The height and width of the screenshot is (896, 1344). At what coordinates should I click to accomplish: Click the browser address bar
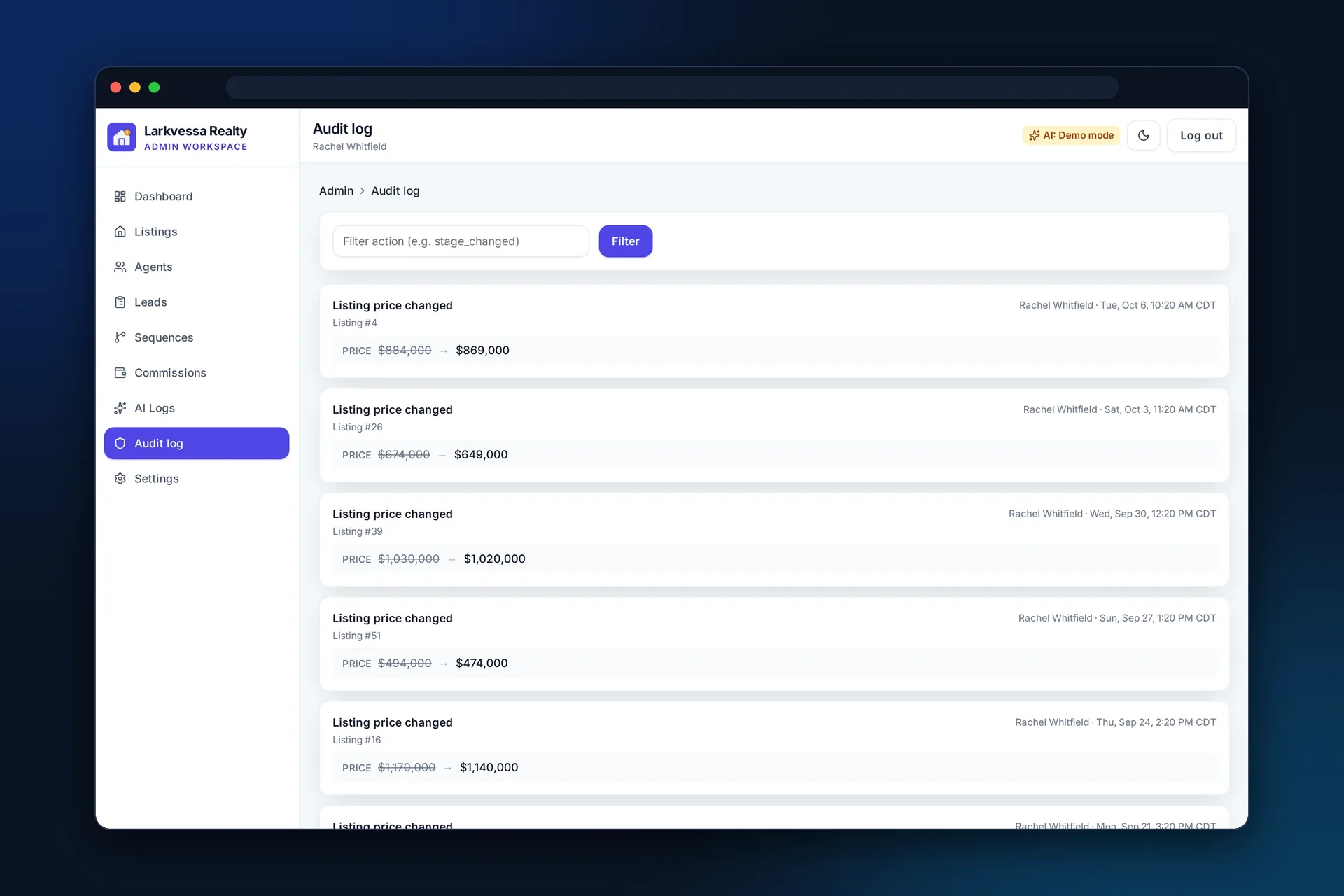(x=672, y=87)
